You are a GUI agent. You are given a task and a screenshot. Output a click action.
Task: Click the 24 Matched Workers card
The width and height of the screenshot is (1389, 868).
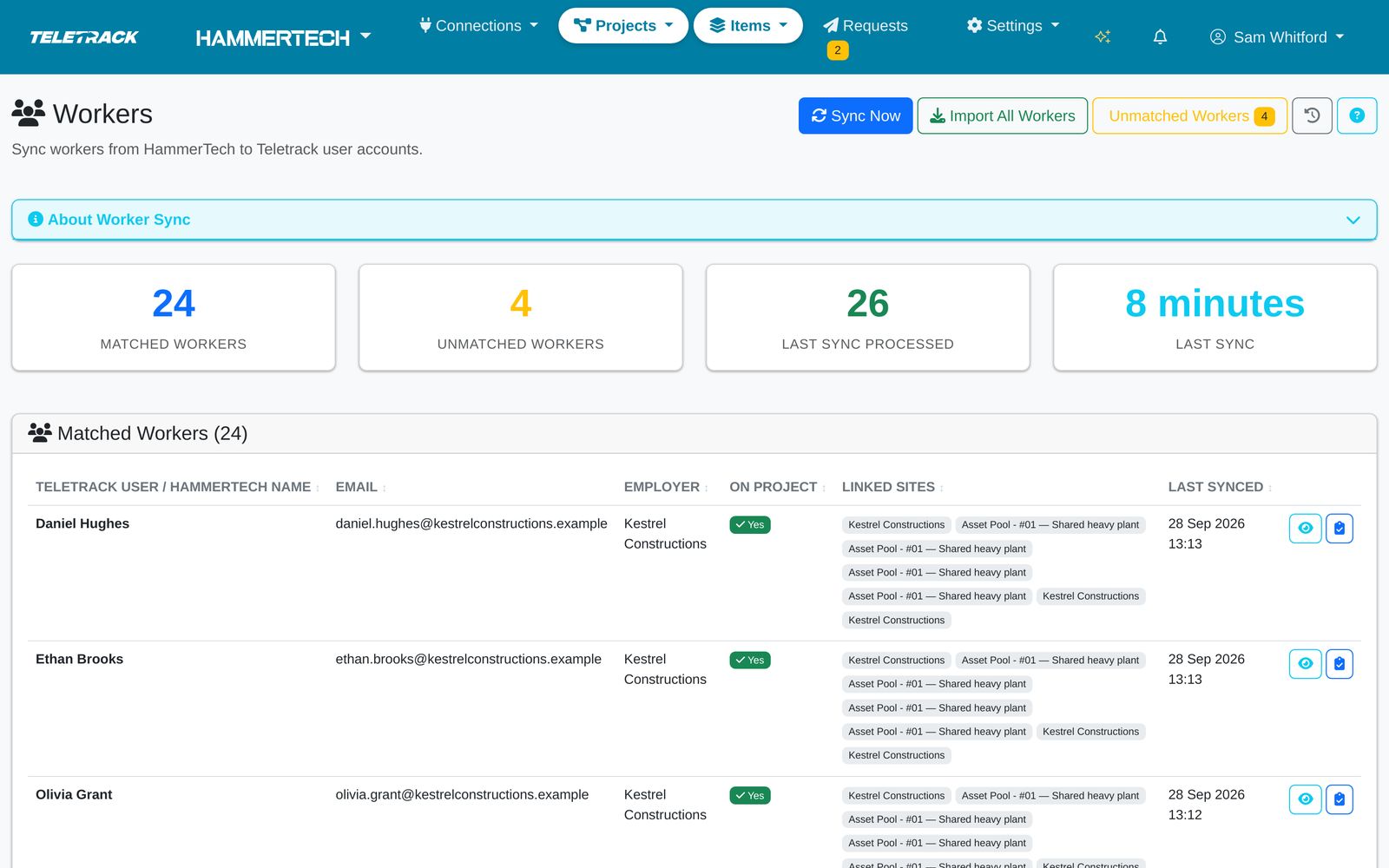(x=174, y=318)
